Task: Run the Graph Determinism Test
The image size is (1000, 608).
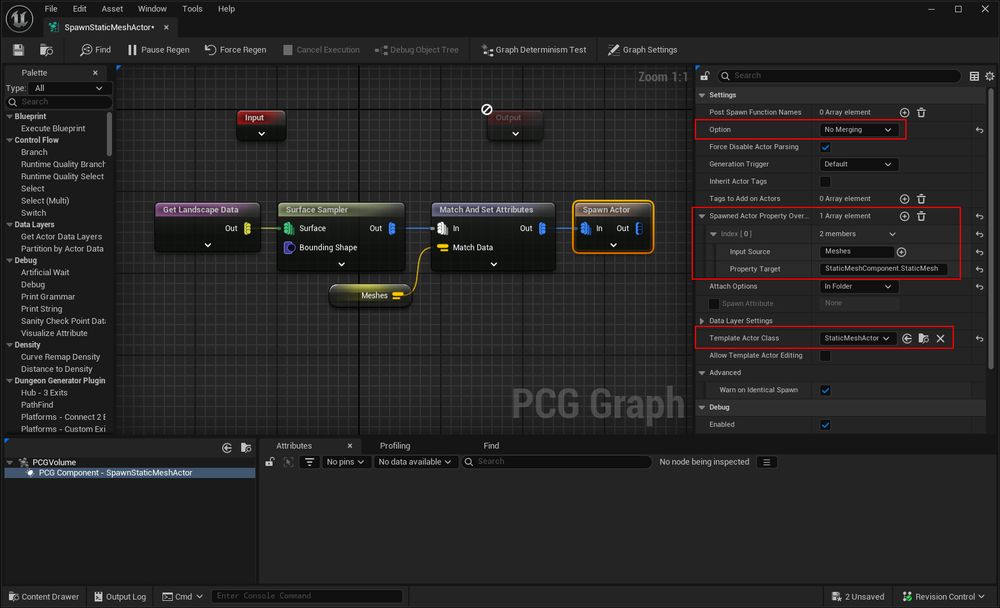Action: (534, 50)
